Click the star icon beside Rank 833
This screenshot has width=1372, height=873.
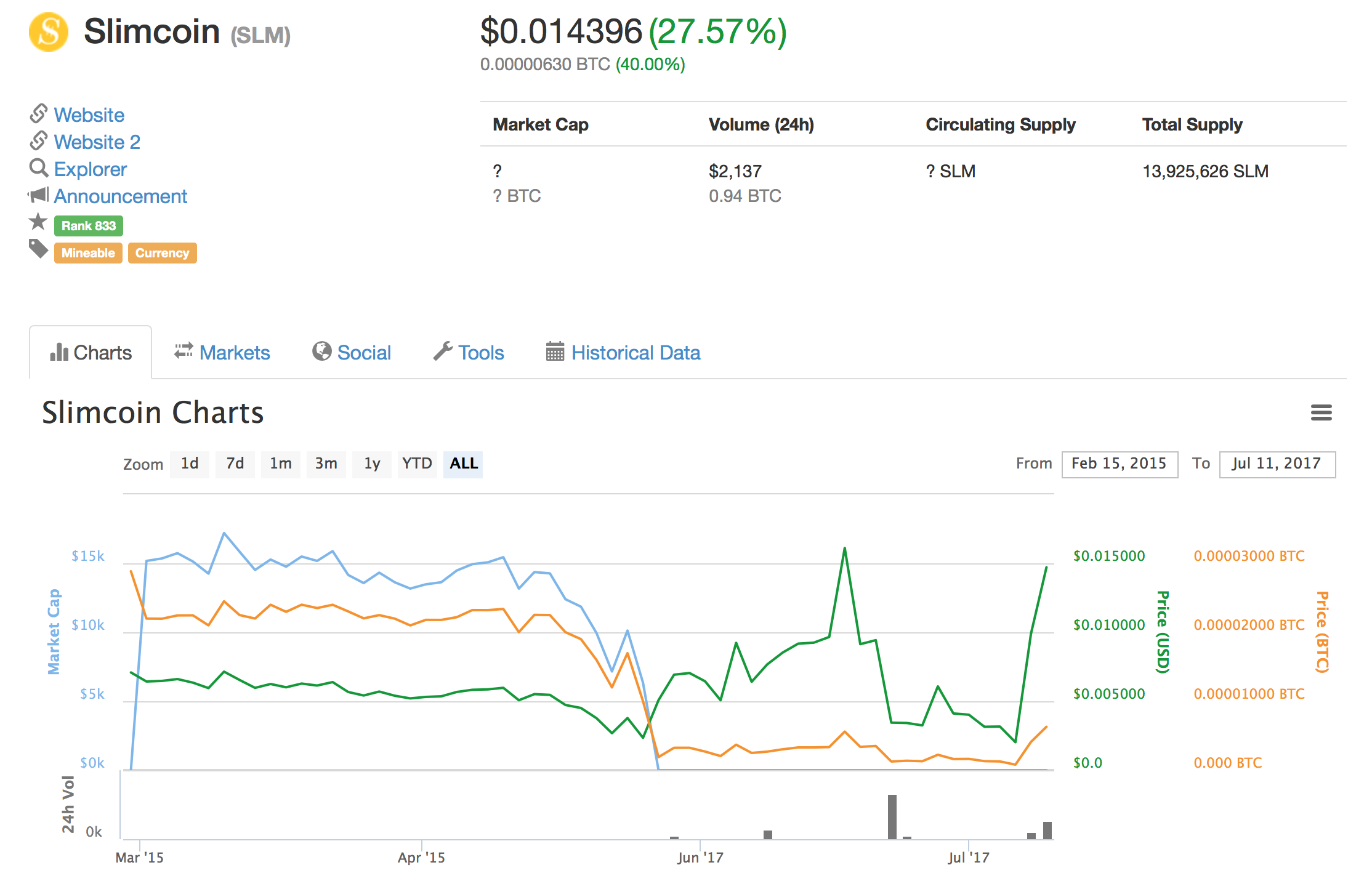38,222
